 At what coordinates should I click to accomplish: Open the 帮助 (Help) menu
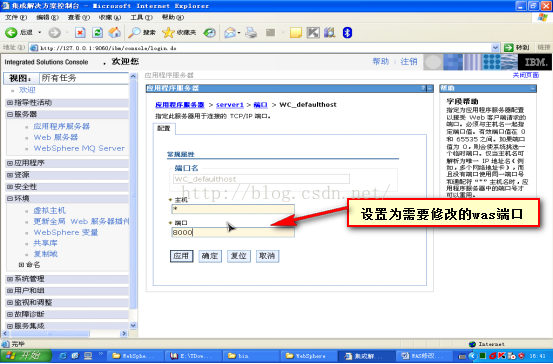172,17
